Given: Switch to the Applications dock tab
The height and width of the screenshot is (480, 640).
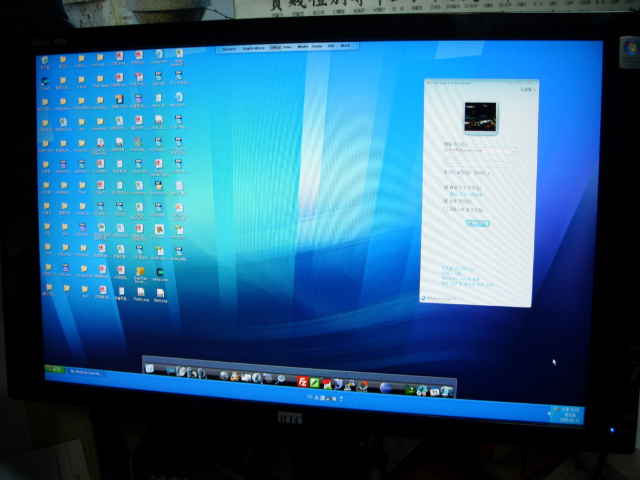Looking at the screenshot, I should point(253,48).
